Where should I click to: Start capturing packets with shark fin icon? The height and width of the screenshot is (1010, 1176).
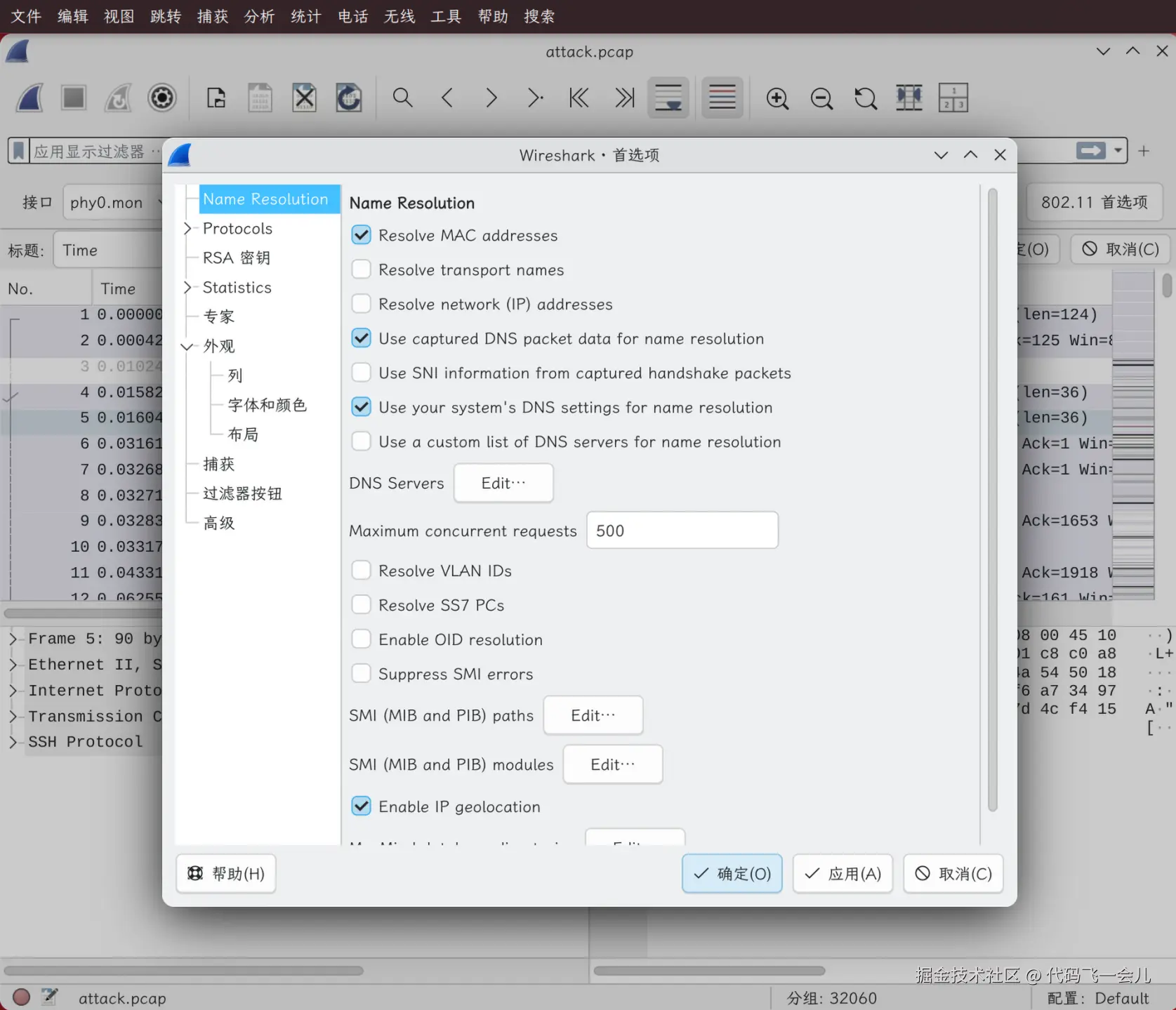tap(29, 98)
